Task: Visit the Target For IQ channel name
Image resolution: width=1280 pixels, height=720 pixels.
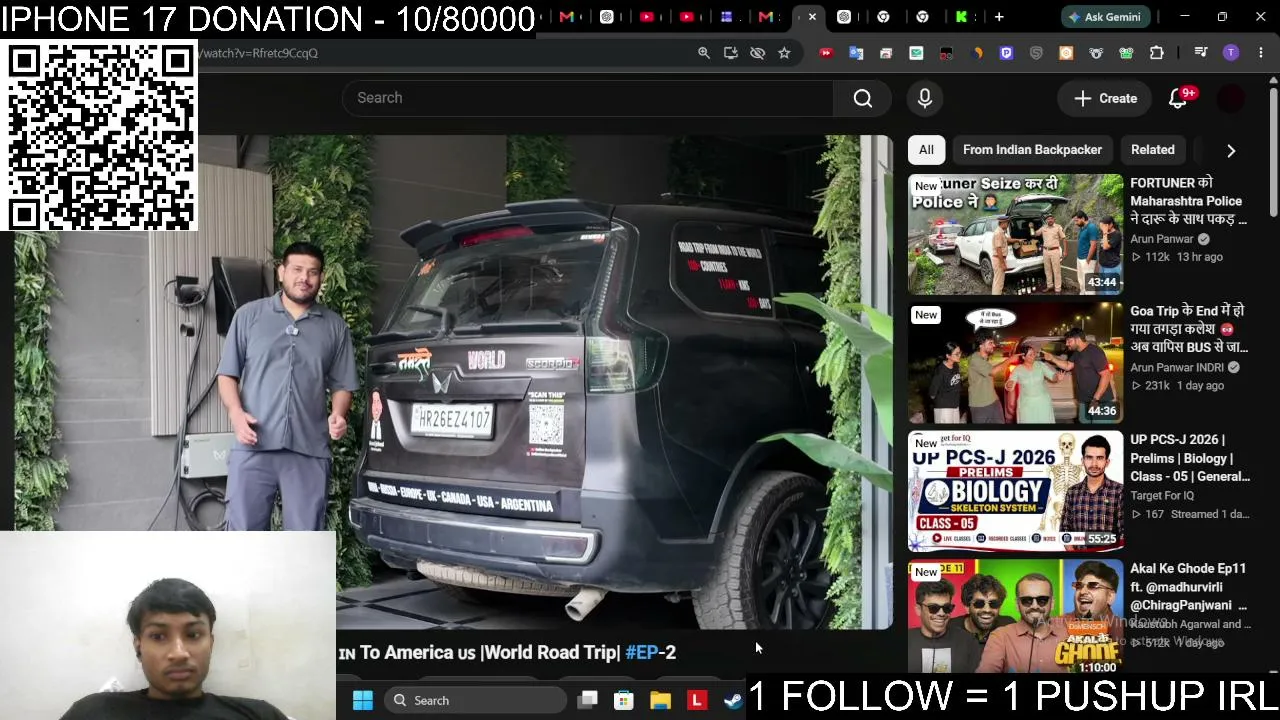Action: click(1162, 496)
